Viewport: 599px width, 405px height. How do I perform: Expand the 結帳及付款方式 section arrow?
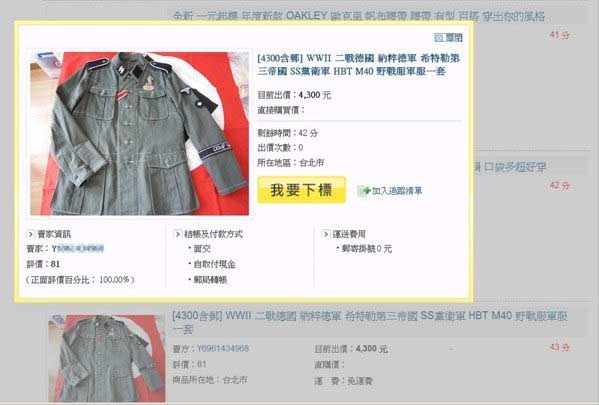(x=178, y=234)
